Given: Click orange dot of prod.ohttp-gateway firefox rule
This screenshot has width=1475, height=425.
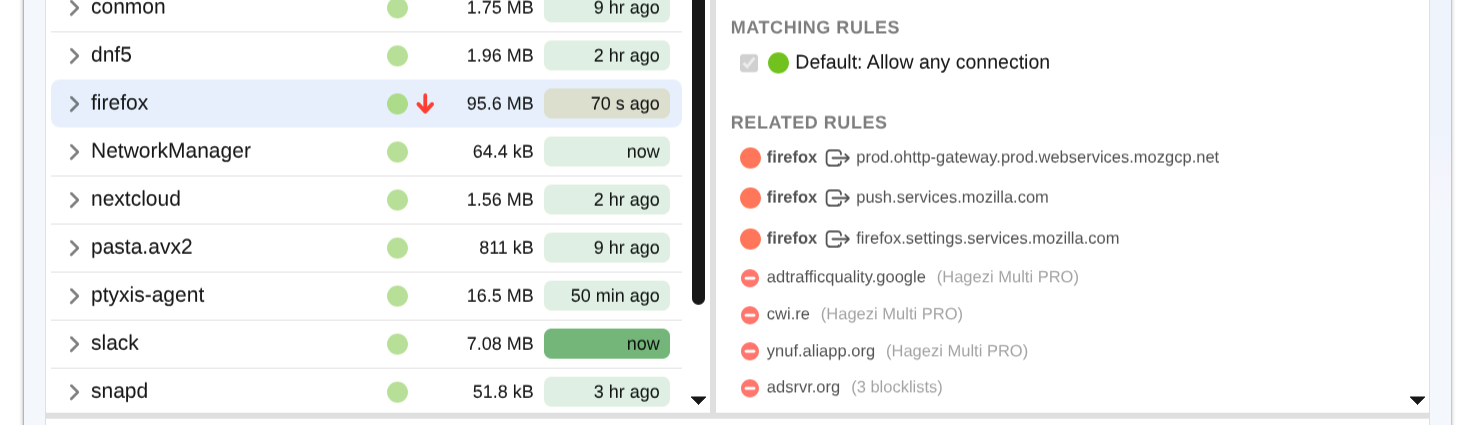Looking at the screenshot, I should pos(750,158).
